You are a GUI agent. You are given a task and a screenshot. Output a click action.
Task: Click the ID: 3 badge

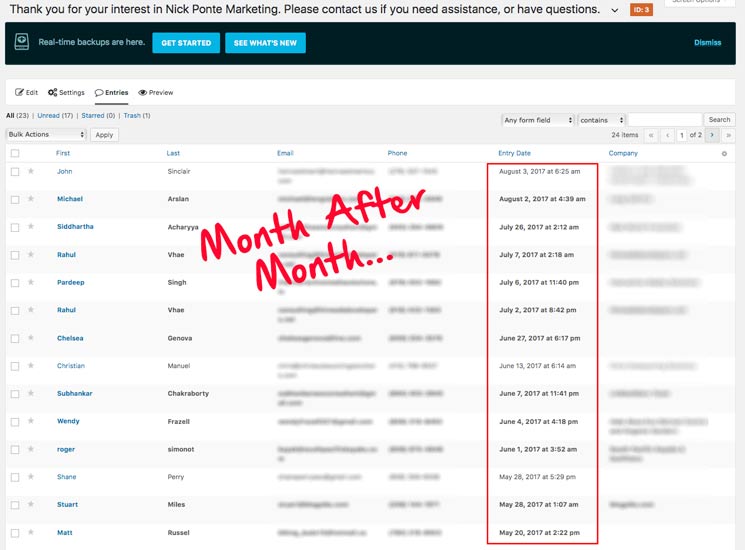click(641, 9)
